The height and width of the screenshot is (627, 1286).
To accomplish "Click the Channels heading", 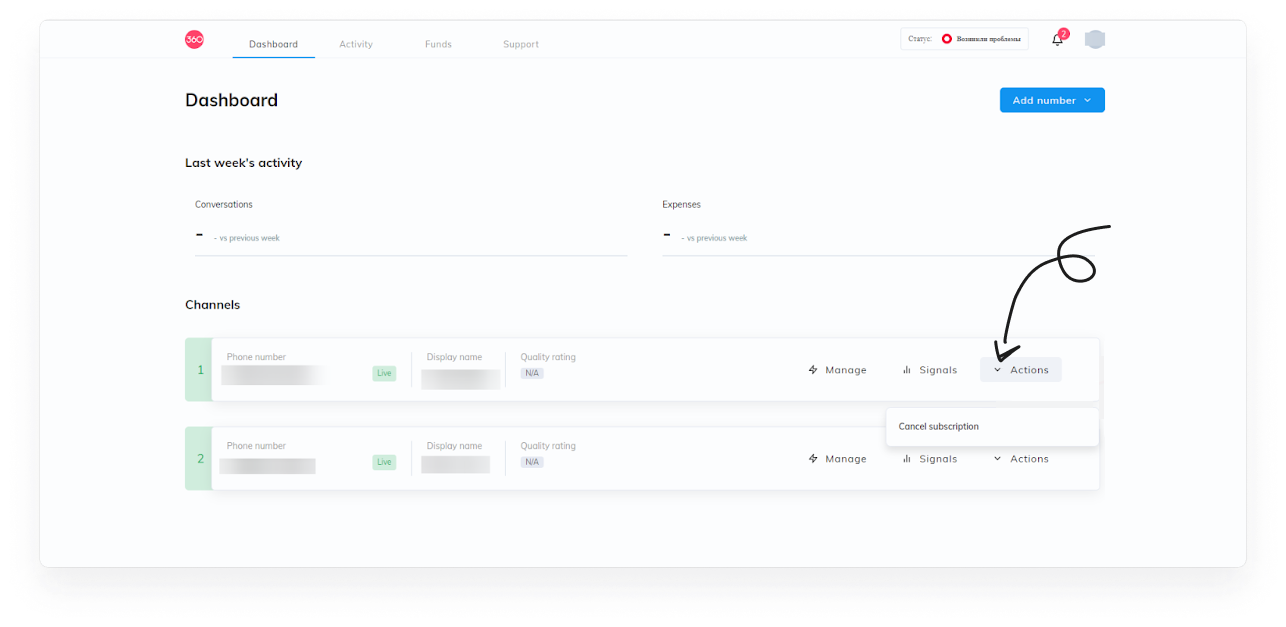I will point(212,305).
